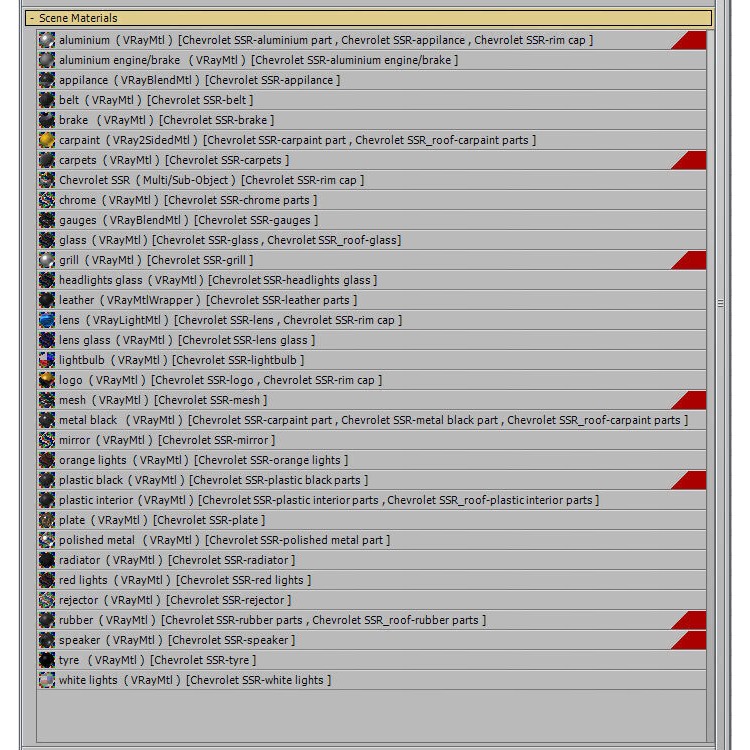This screenshot has height=750, width=750.
Task: Select the speaker material sphere icon
Action: pos(47,640)
